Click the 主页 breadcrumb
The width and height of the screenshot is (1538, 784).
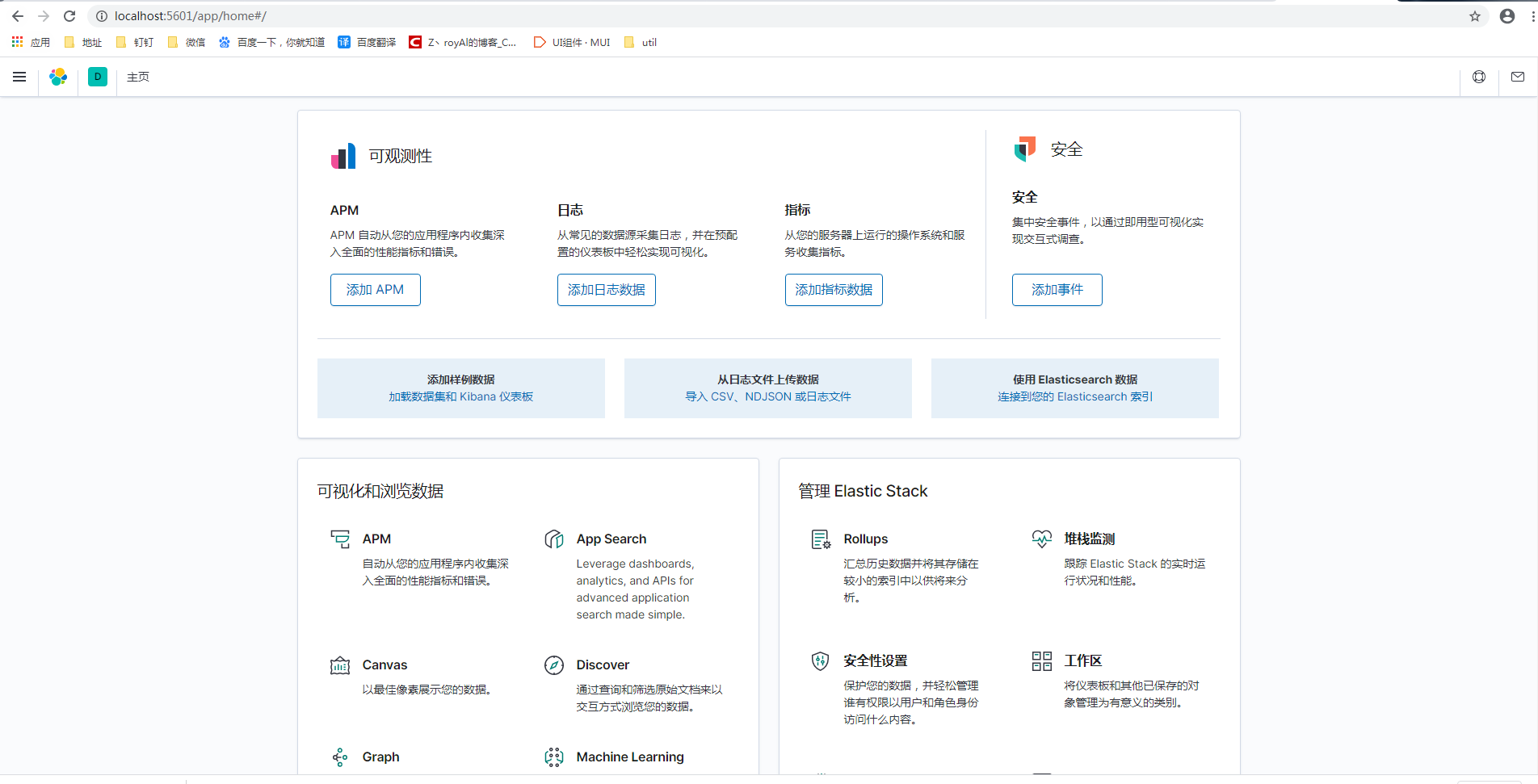pyautogui.click(x=138, y=77)
